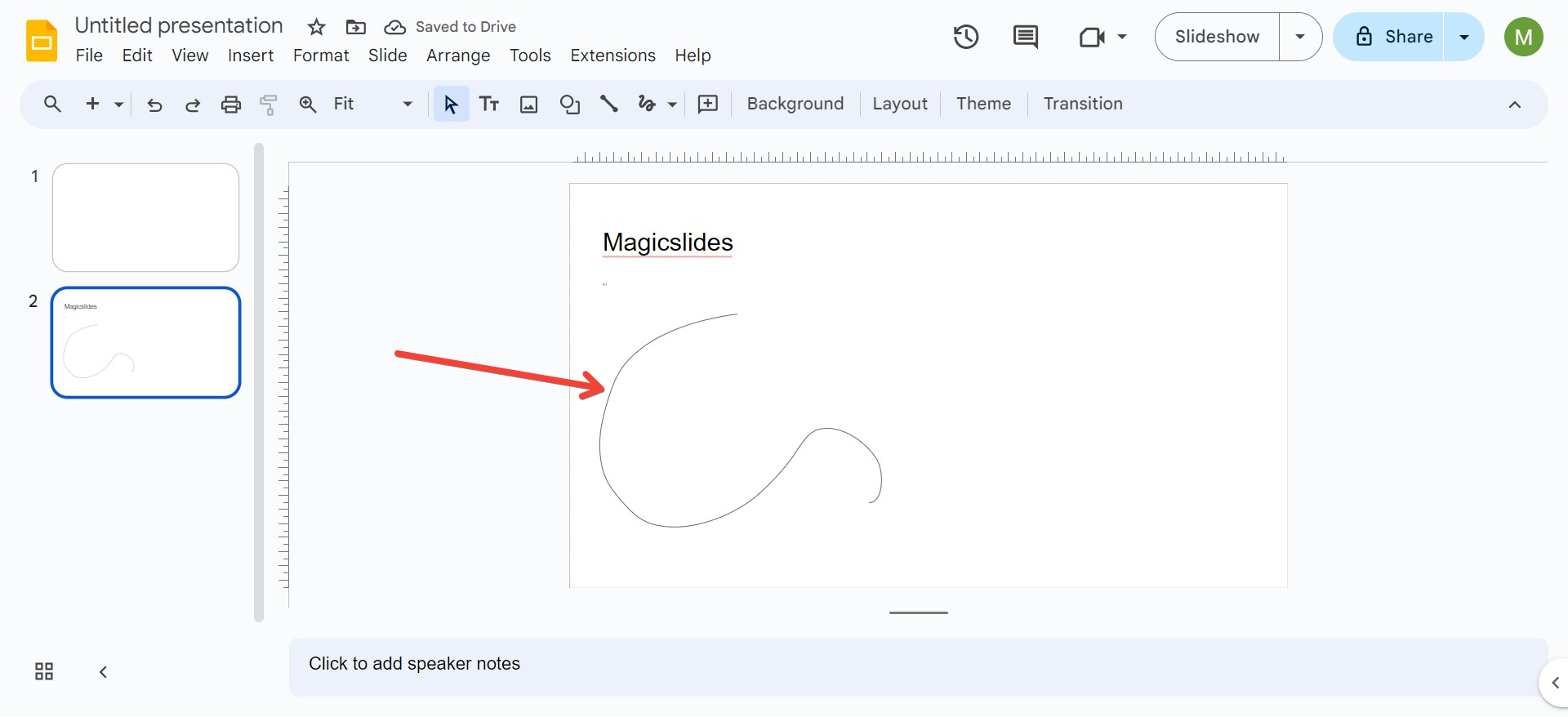Open version history clock icon

(x=965, y=37)
